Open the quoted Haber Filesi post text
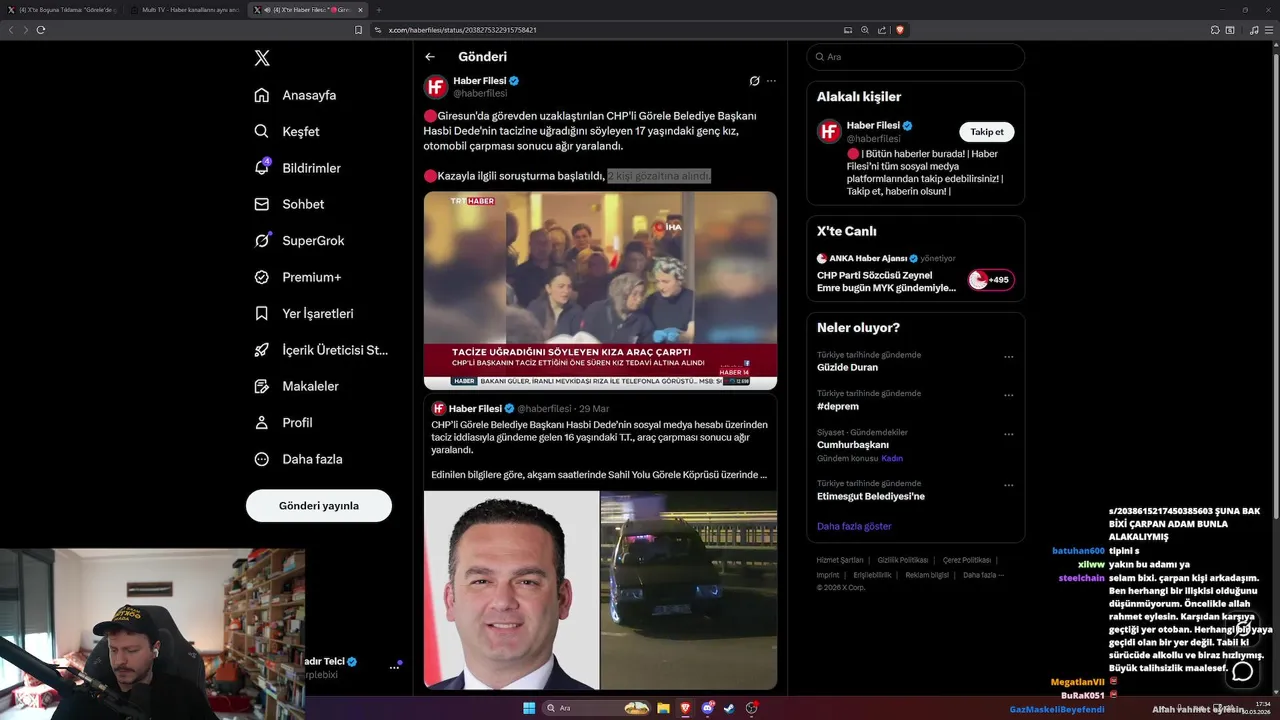 pyautogui.click(x=600, y=449)
